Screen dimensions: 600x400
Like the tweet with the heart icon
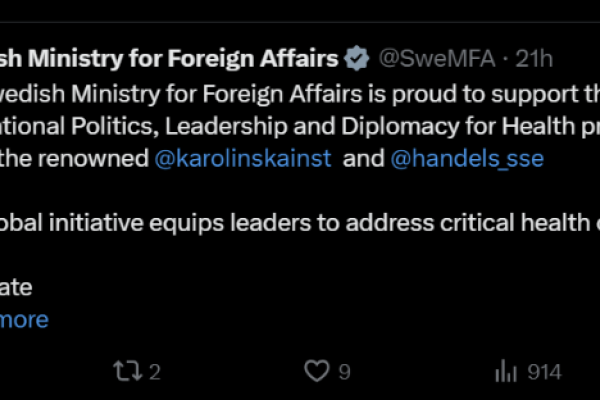click(317, 372)
